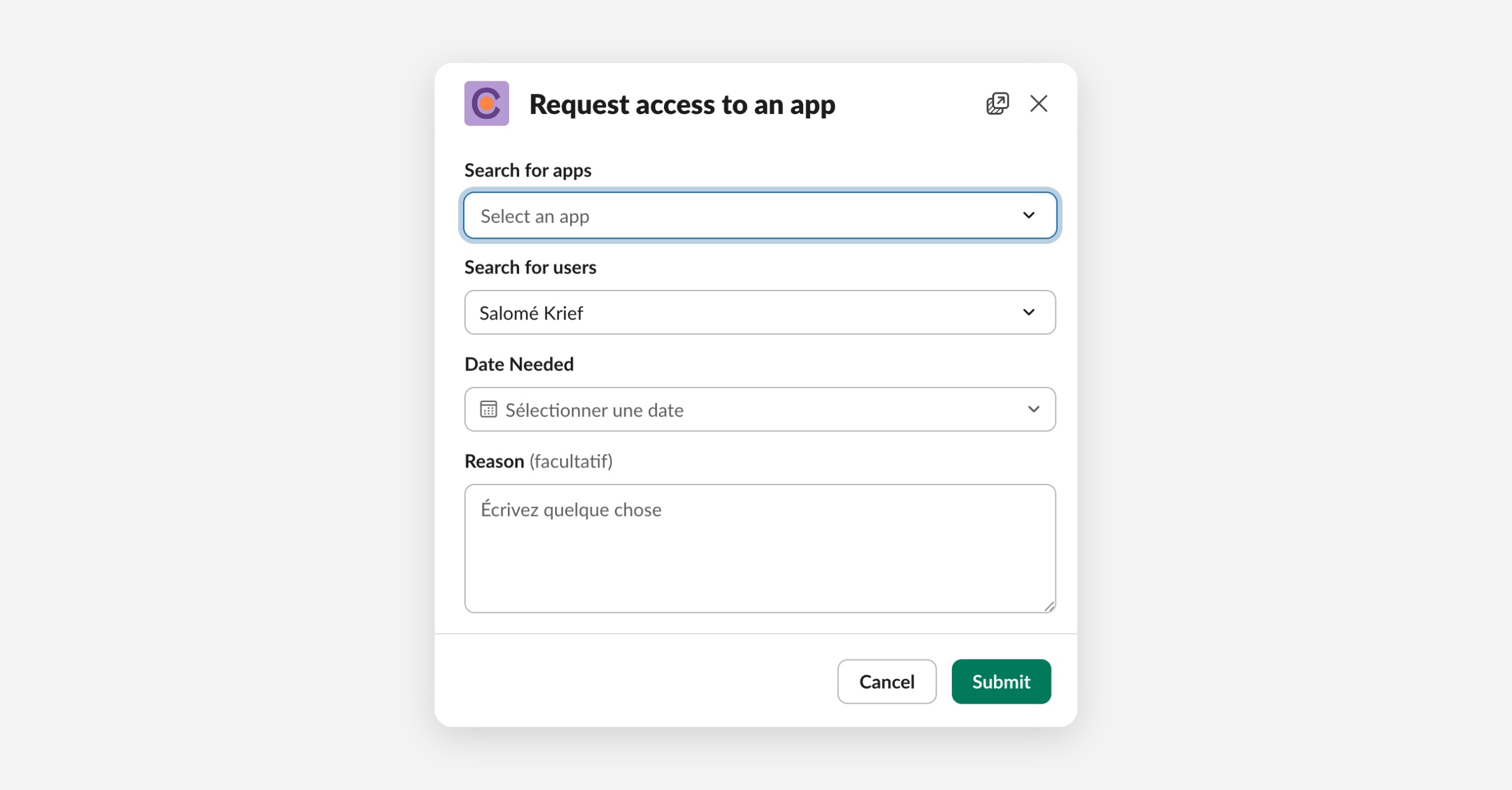
Task: Close the Request access dialog
Action: coord(1038,103)
